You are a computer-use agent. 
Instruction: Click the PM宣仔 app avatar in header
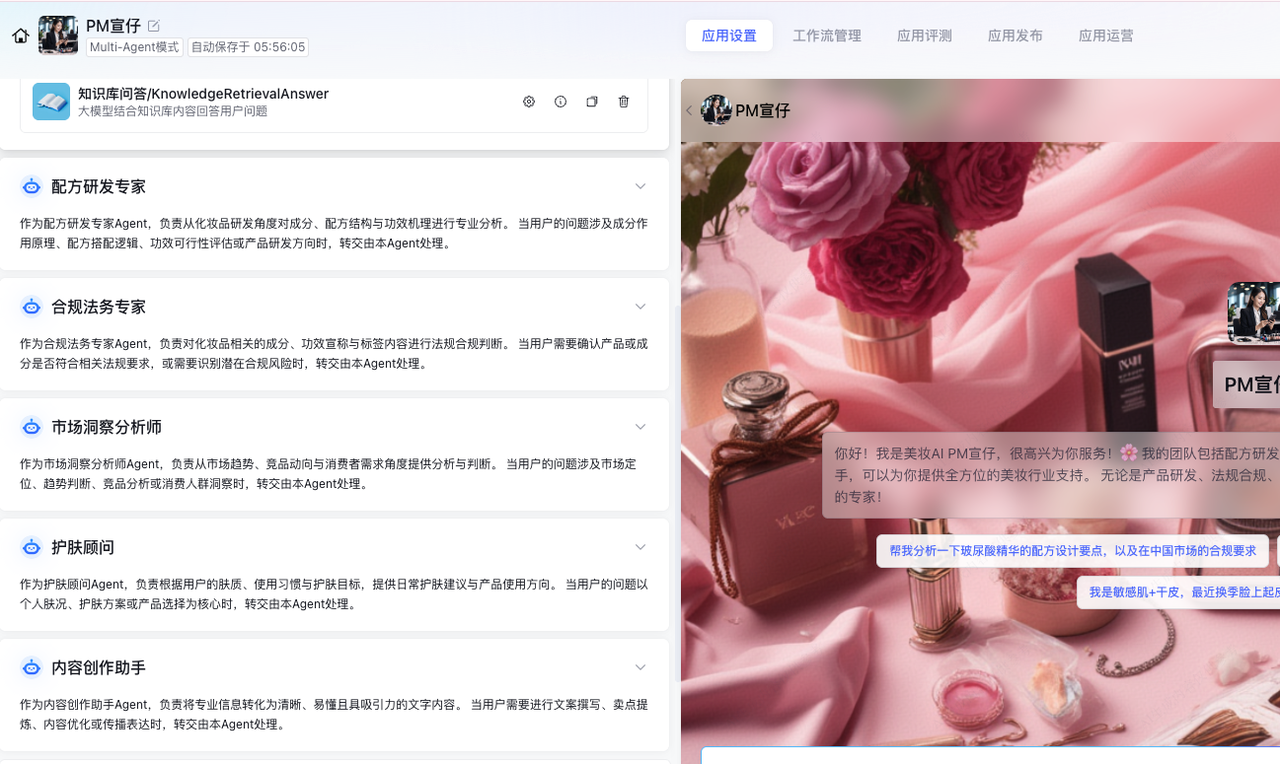point(58,35)
